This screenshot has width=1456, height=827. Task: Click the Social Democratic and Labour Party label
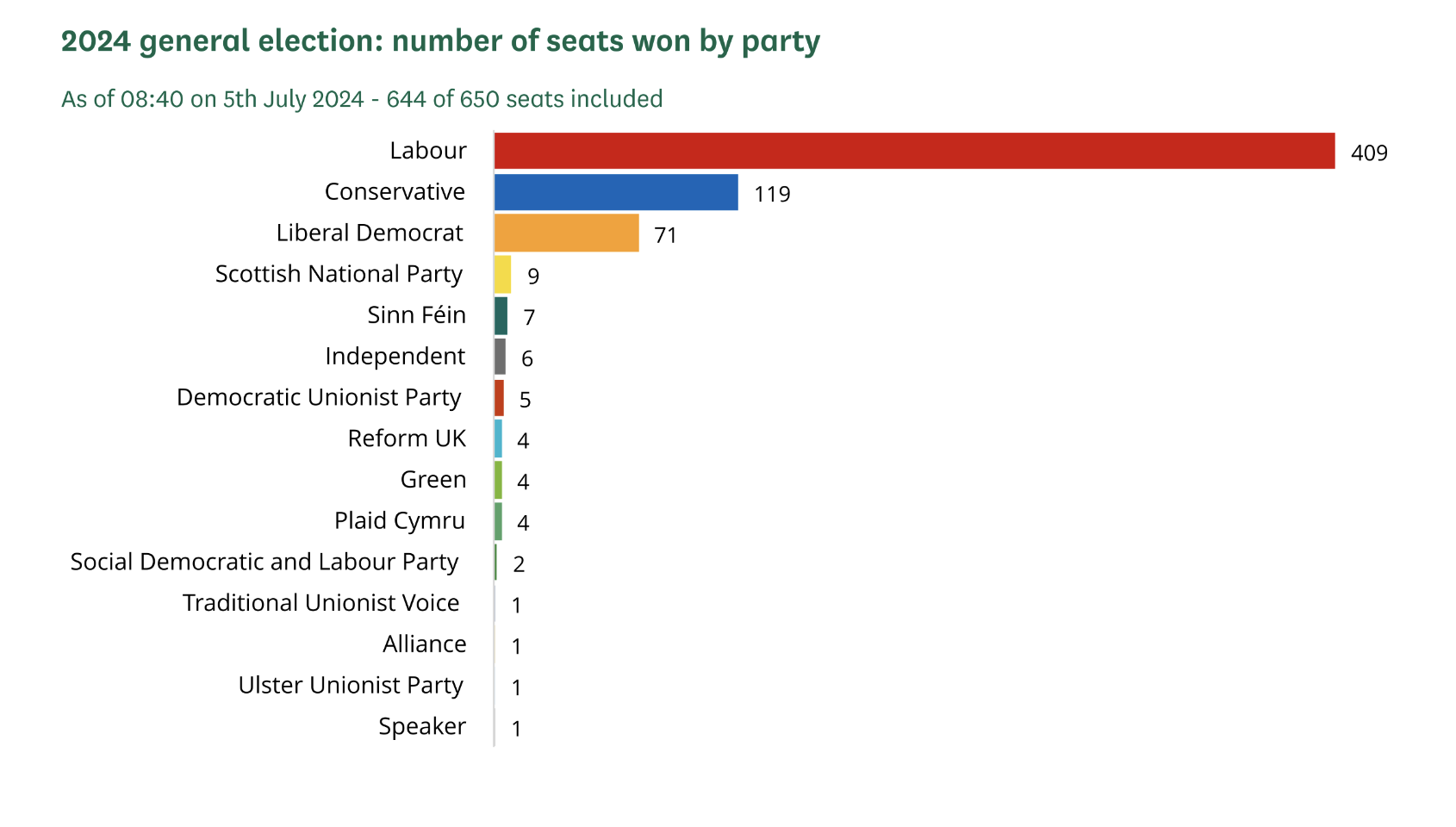tap(264, 562)
